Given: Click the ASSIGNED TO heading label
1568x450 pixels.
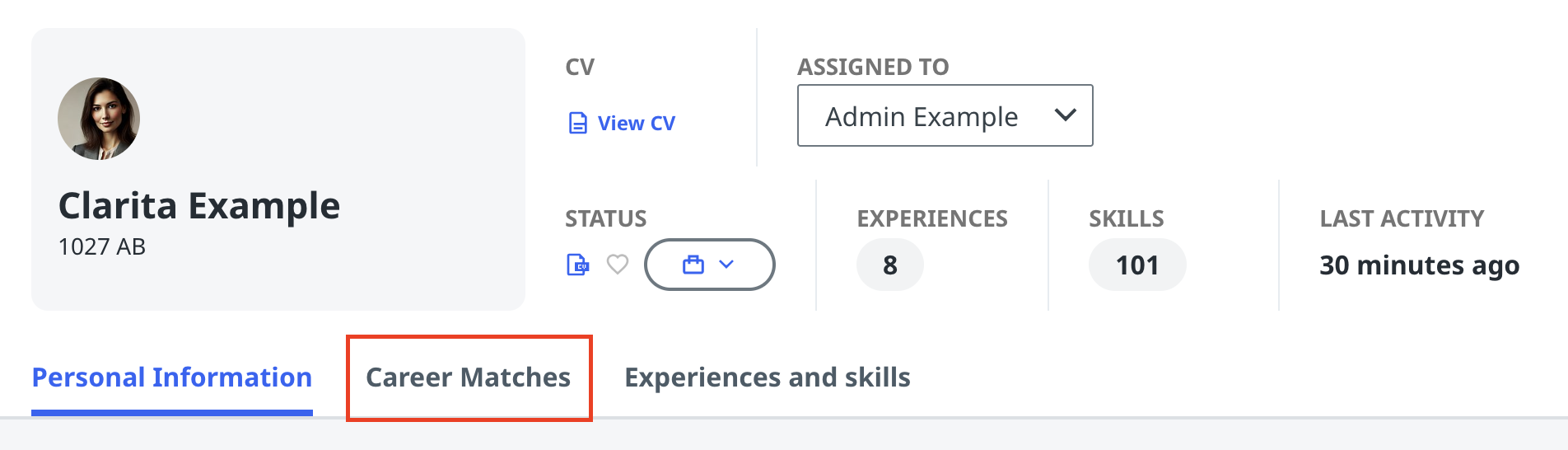Looking at the screenshot, I should pyautogui.click(x=873, y=67).
